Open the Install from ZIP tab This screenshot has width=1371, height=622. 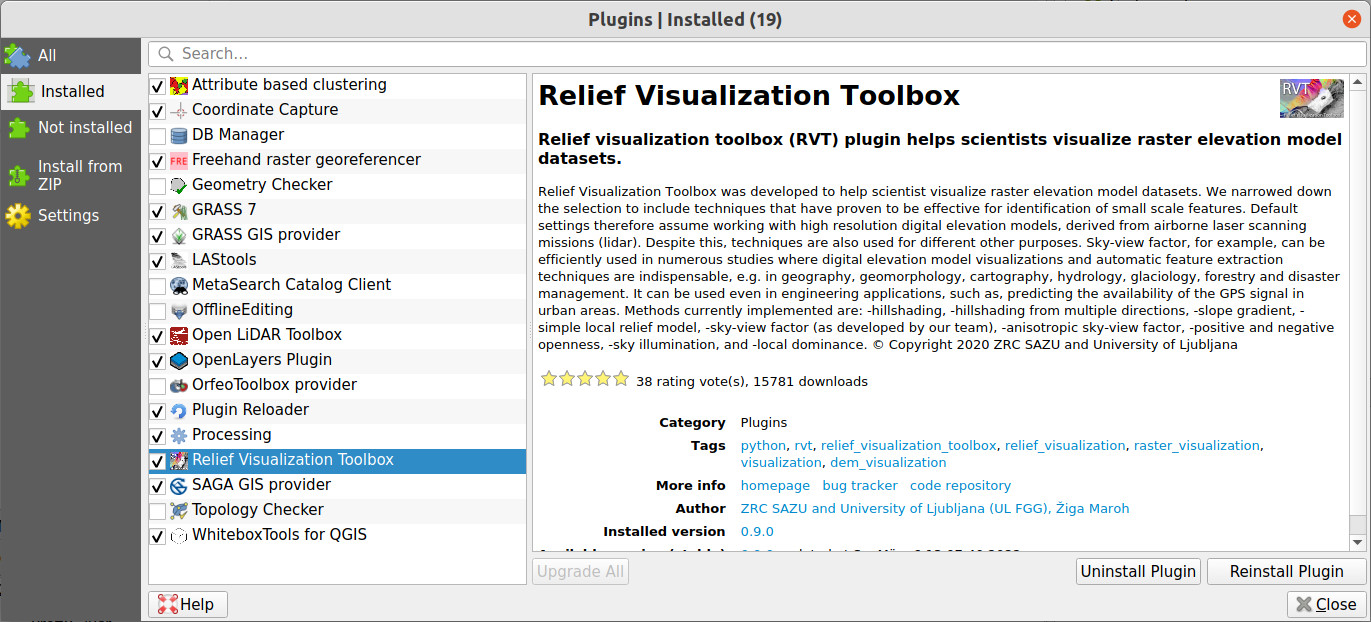[70, 175]
